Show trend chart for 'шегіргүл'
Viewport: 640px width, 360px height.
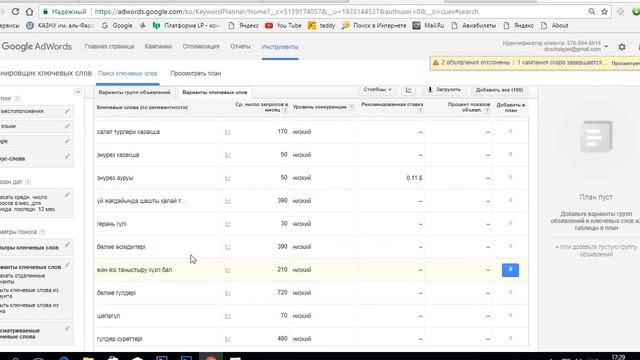pos(228,316)
